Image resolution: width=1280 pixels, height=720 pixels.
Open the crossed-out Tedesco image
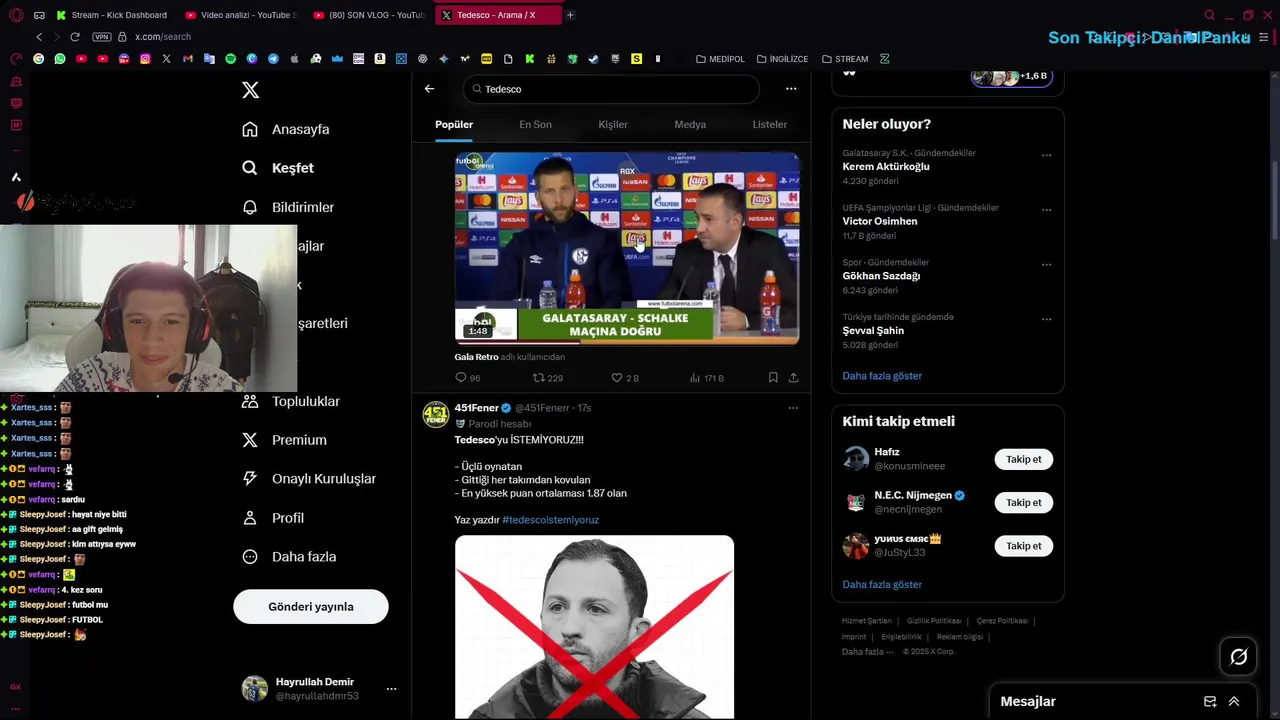(x=594, y=627)
